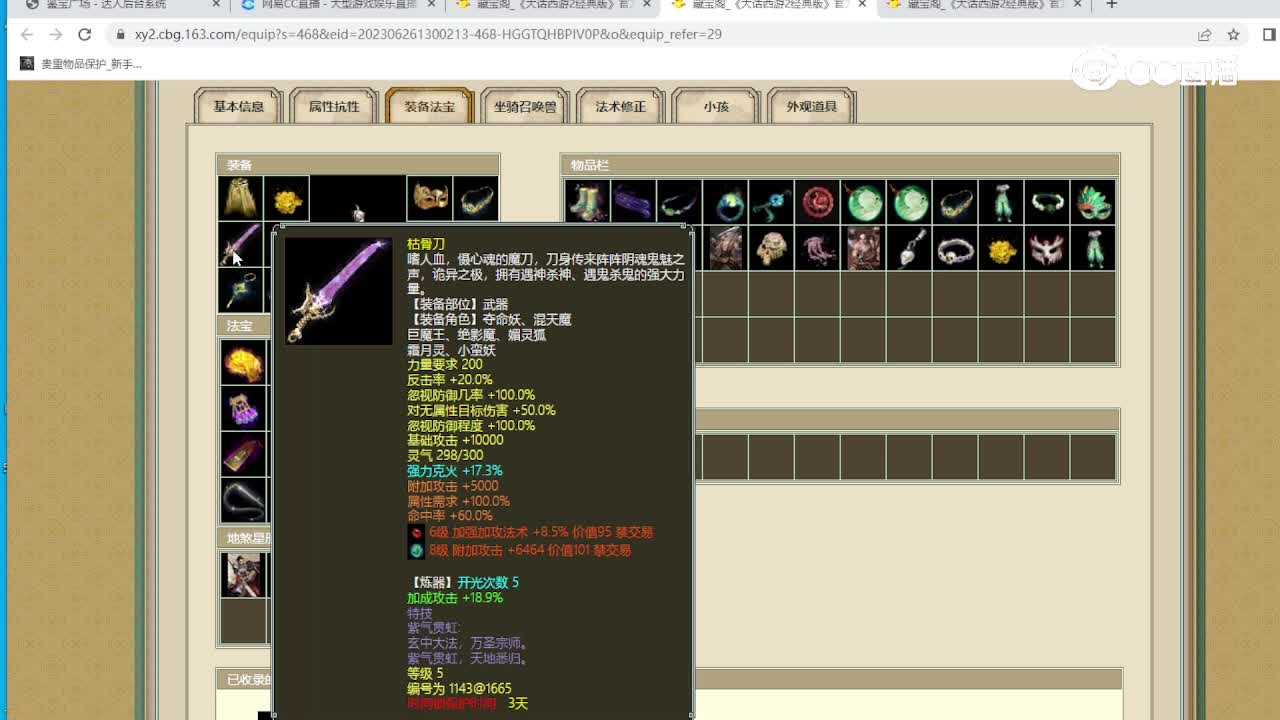Click the green boots in the inventory

click(x=587, y=202)
